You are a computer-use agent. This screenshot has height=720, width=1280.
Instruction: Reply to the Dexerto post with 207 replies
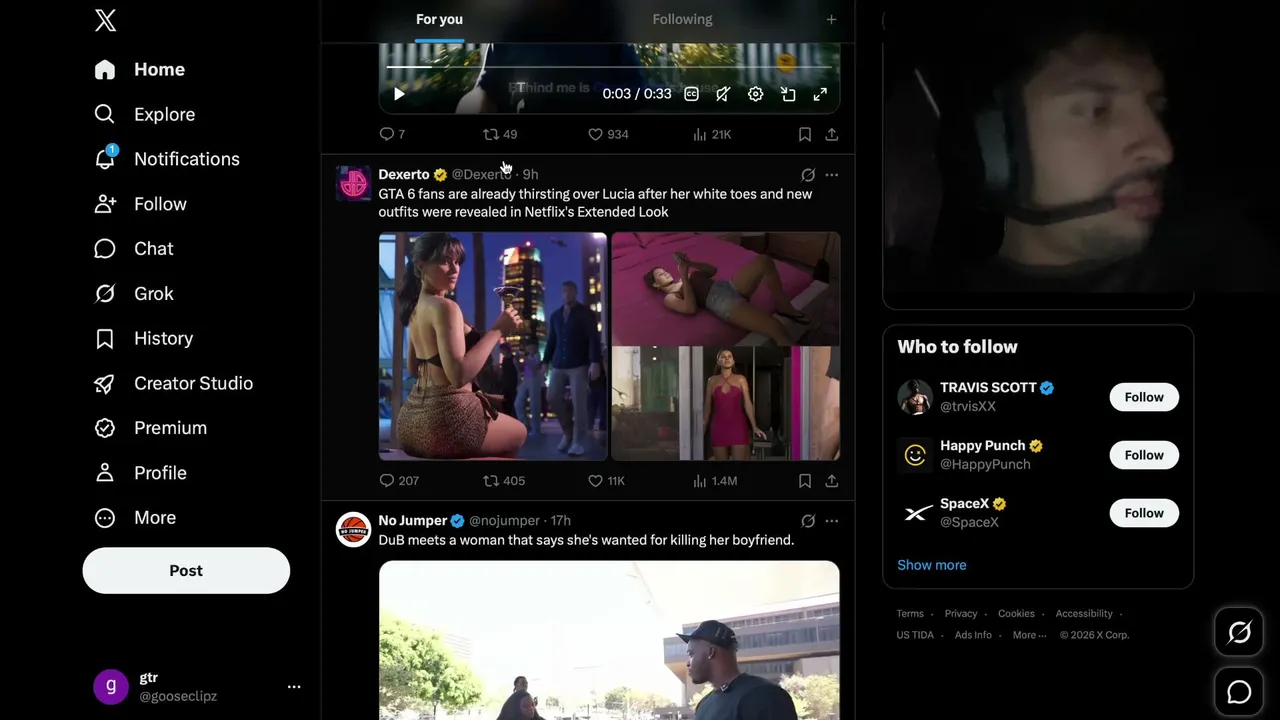pyautogui.click(x=399, y=481)
